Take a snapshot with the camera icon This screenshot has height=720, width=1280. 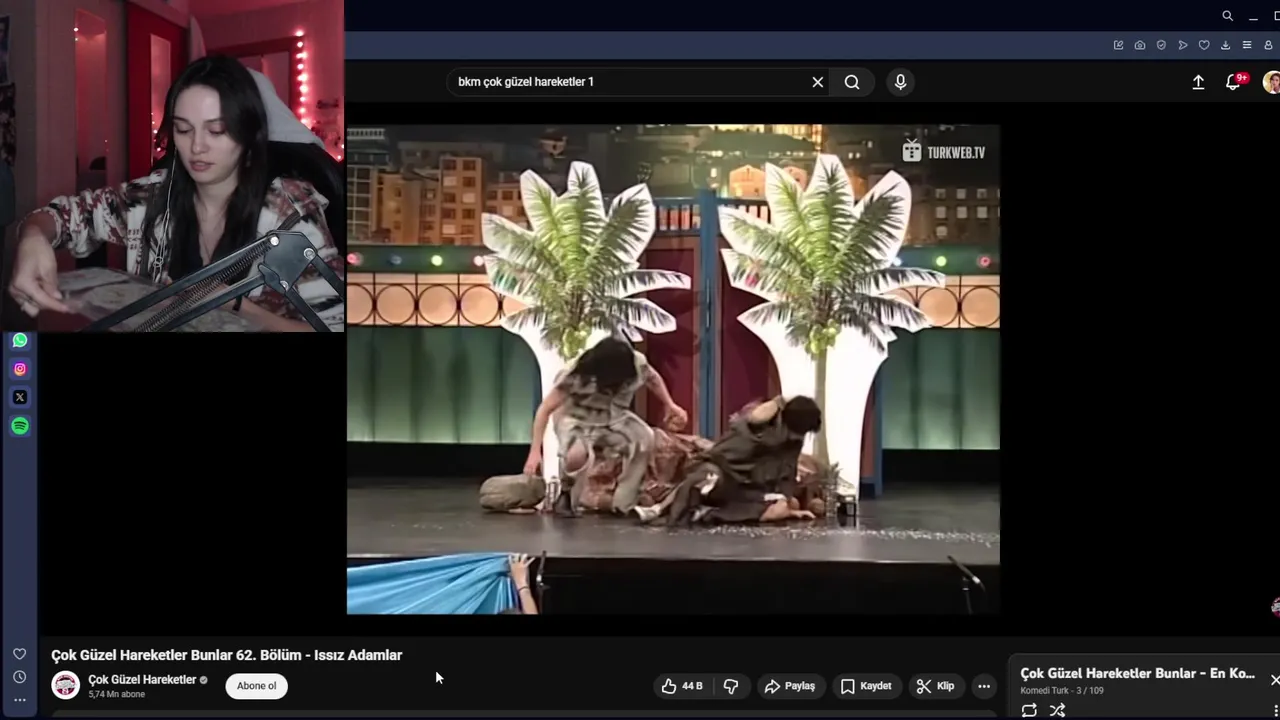(1140, 45)
